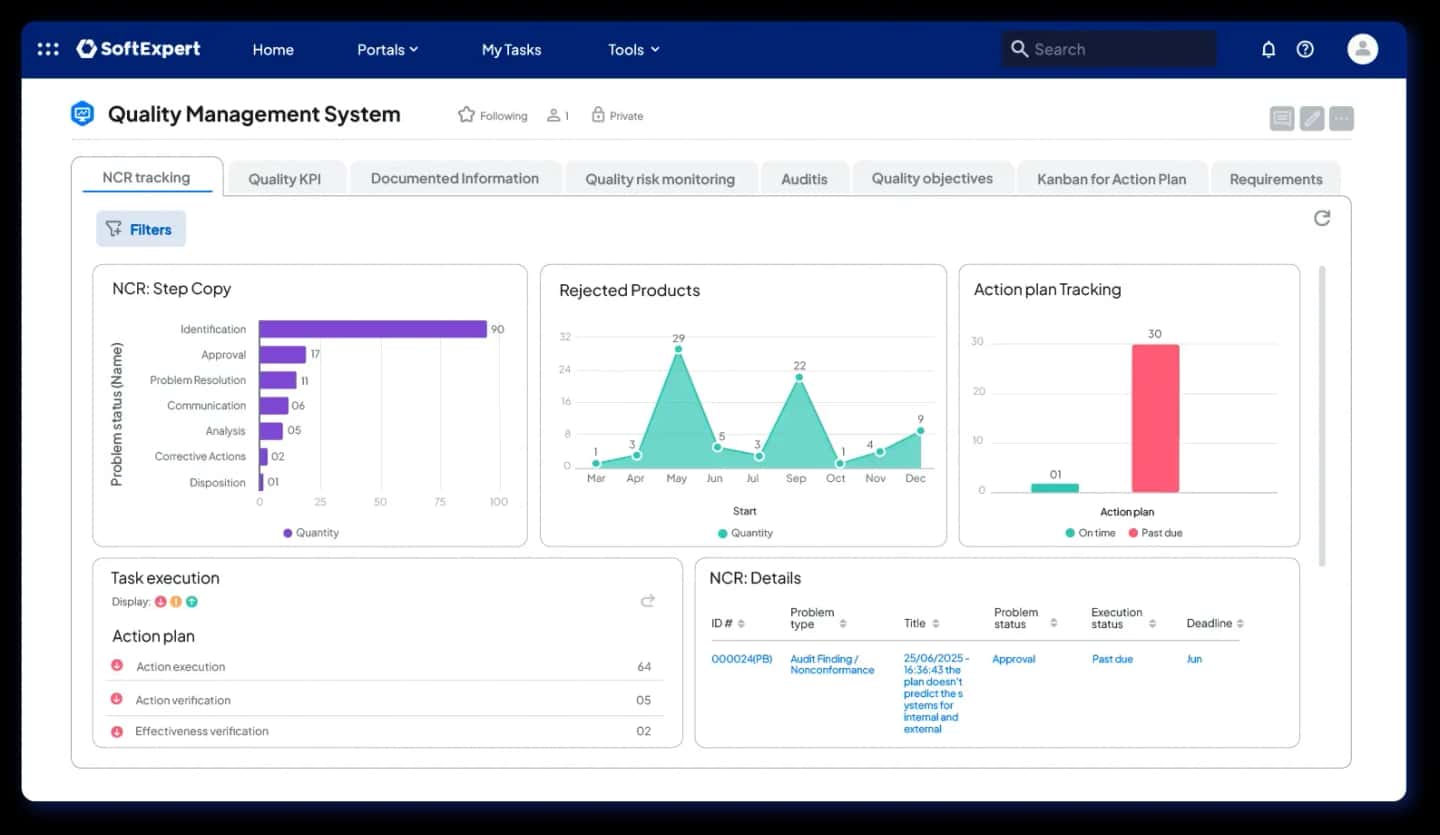Image resolution: width=1440 pixels, height=835 pixels.
Task: Open NCR record 000024(PB) link
Action: (741, 659)
